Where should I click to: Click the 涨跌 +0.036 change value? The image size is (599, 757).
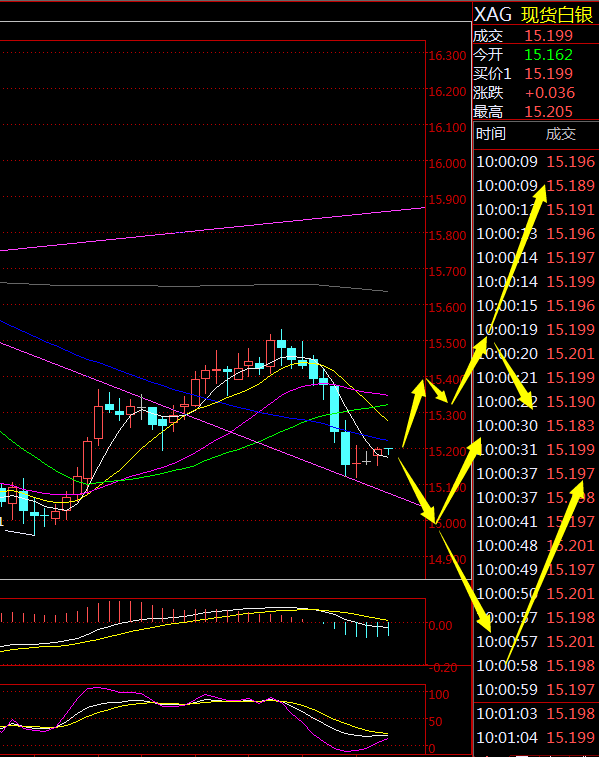tap(550, 93)
